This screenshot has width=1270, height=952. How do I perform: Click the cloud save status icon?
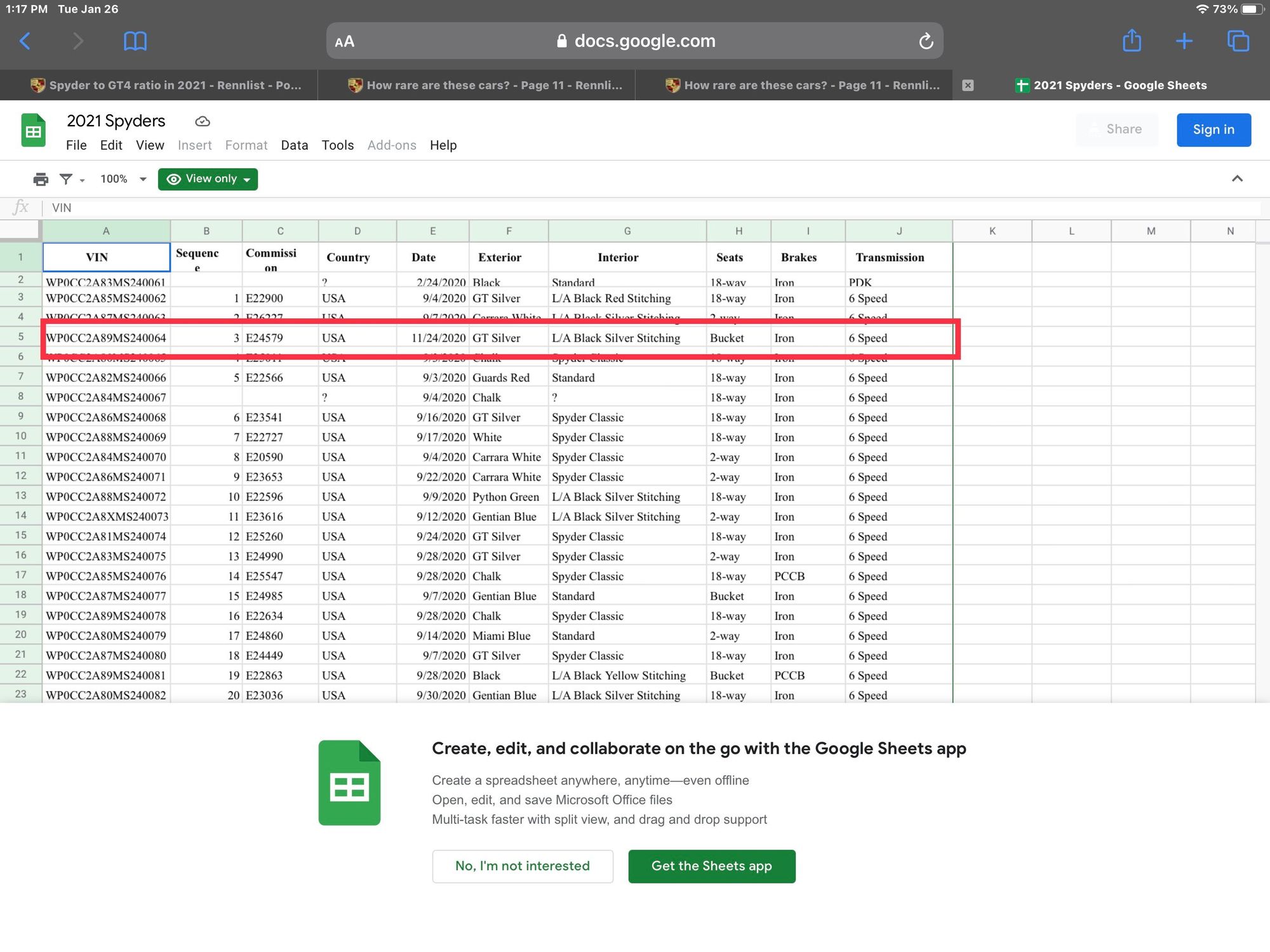pos(203,121)
